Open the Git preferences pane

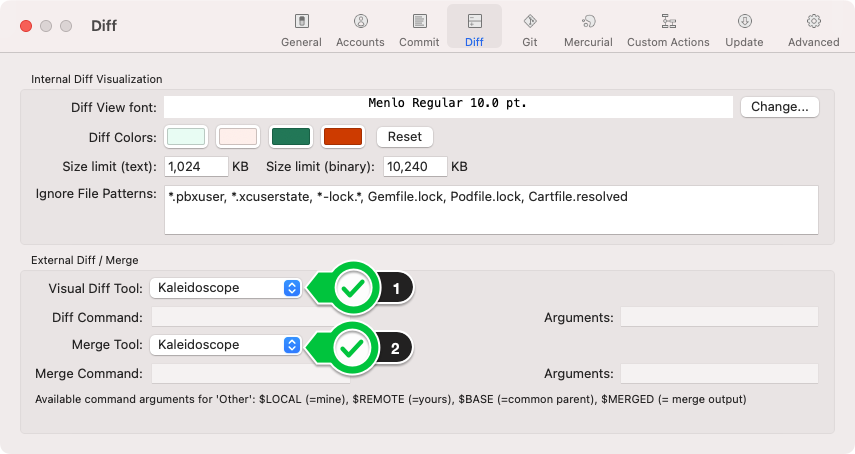pyautogui.click(x=529, y=29)
